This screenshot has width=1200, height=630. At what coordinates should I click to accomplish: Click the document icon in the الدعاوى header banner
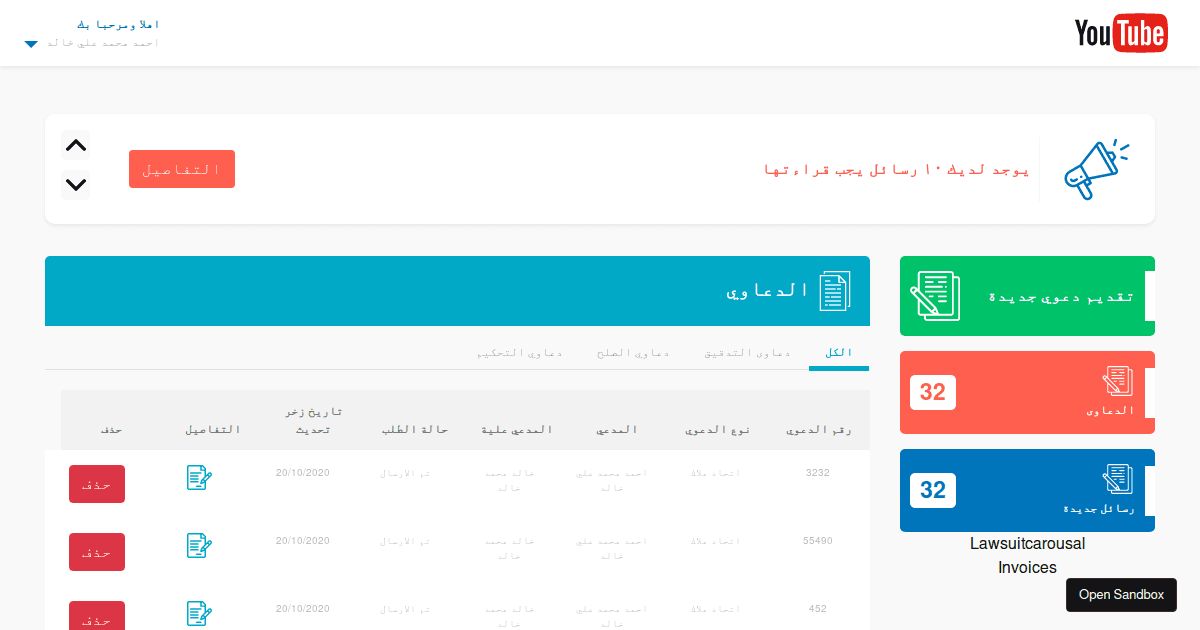(x=836, y=291)
